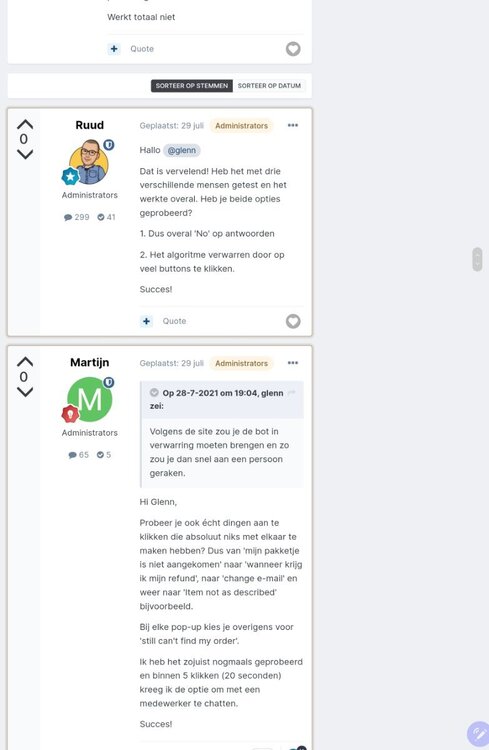489x750 pixels.
Task: Open the @glenn mention link
Action: click(182, 150)
